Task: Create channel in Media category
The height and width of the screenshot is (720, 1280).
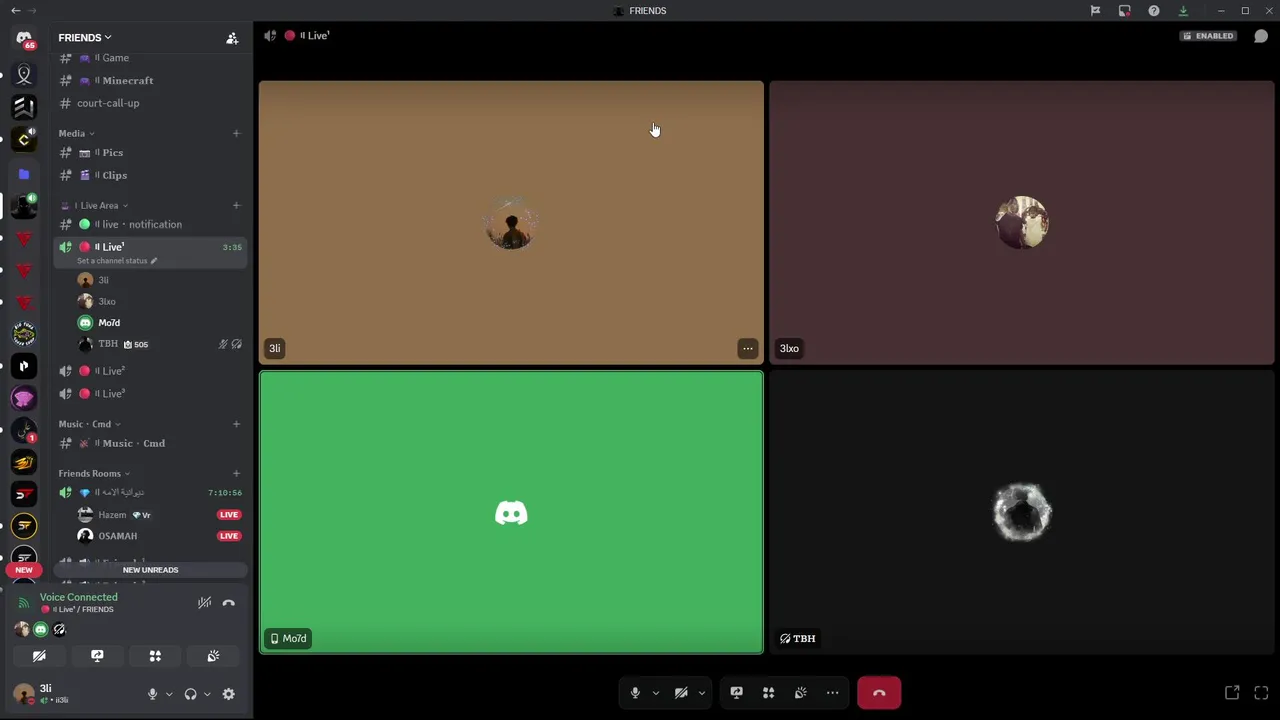Action: pos(236,133)
